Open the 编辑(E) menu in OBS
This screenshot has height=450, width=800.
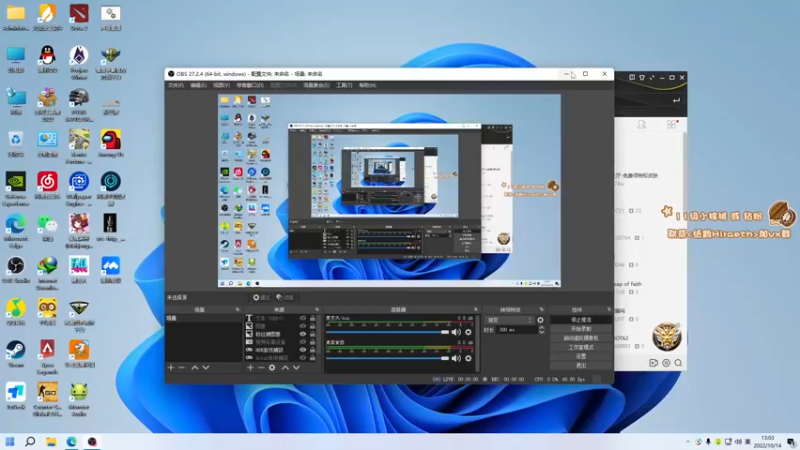tap(198, 85)
